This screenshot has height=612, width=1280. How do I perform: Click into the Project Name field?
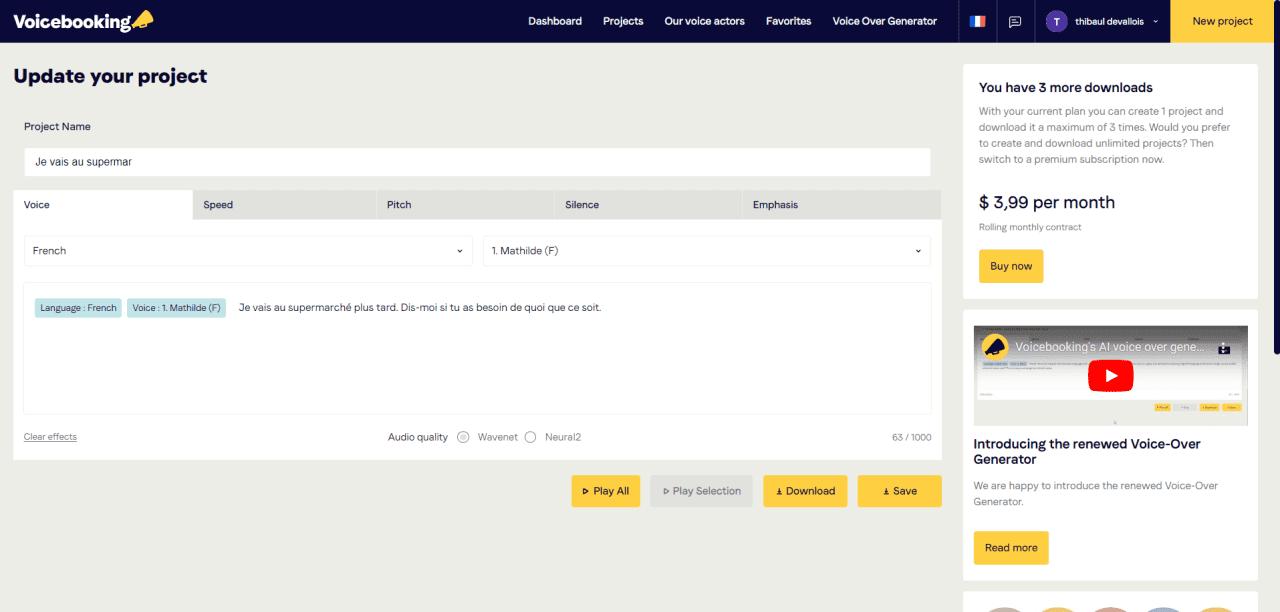tap(477, 162)
